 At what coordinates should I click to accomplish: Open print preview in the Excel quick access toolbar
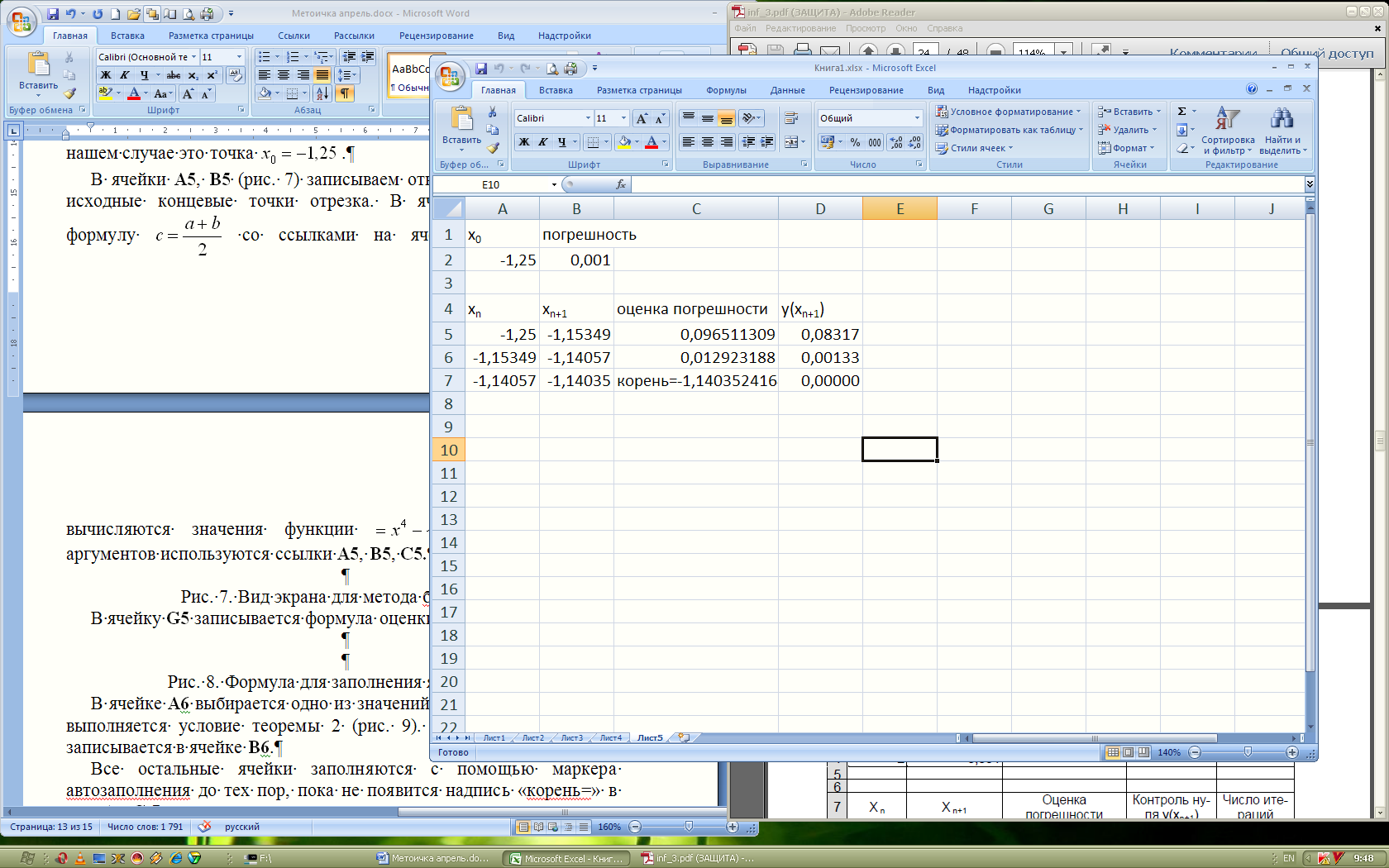(552, 69)
